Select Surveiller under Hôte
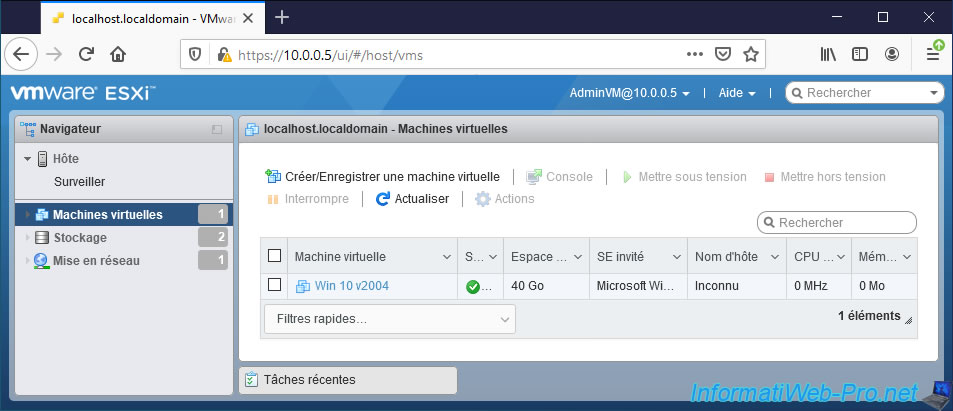Viewport: 953px width, 411px height. [x=80, y=182]
